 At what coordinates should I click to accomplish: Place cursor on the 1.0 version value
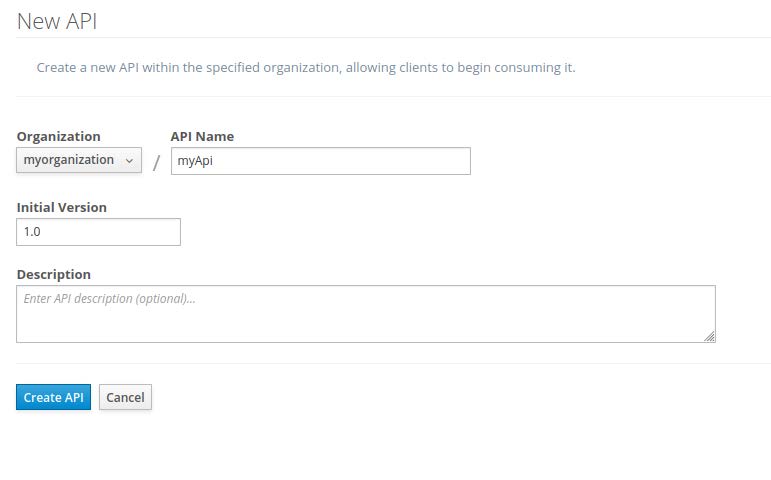[x=32, y=232]
